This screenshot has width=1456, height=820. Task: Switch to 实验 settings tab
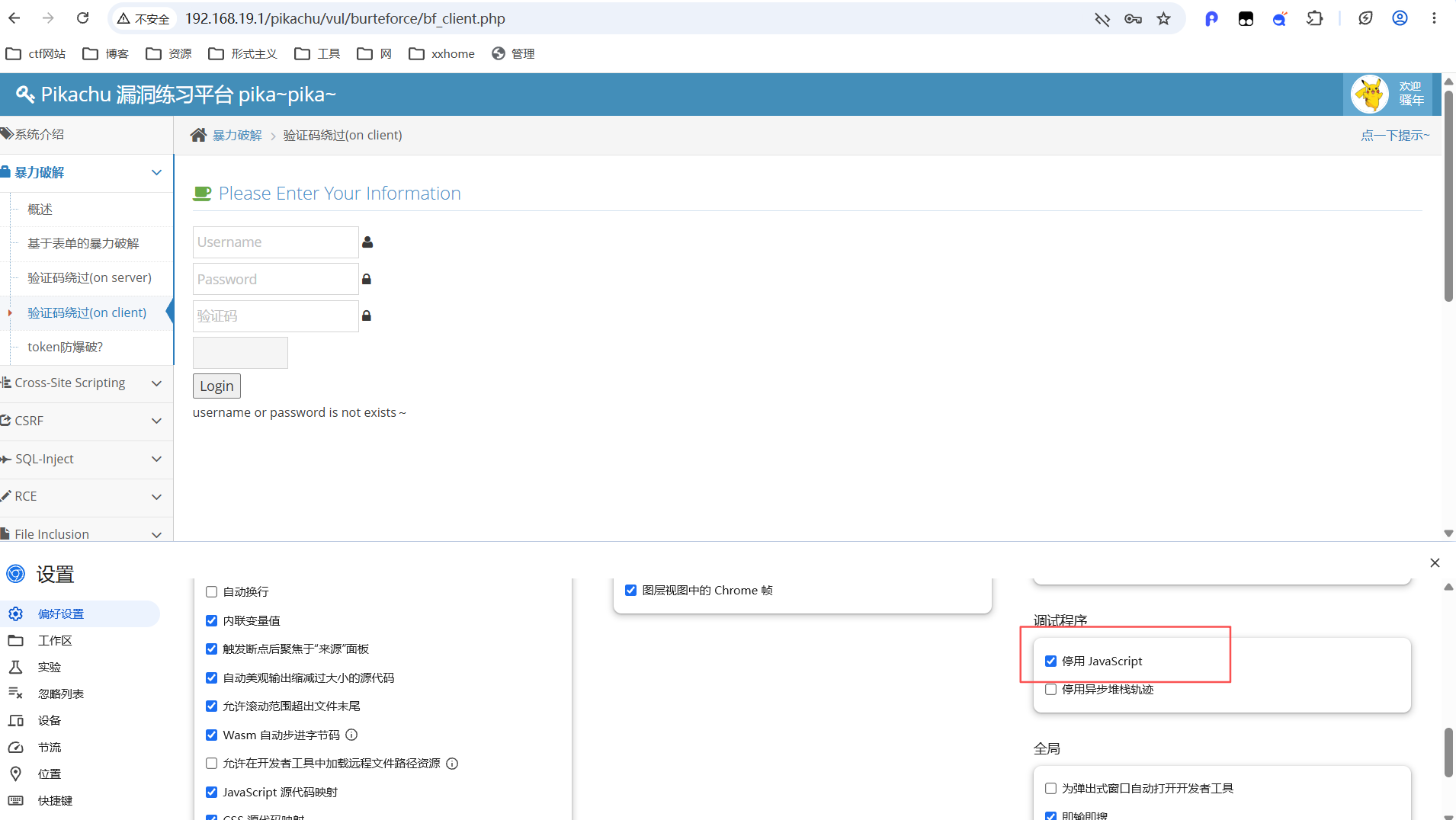80,667
